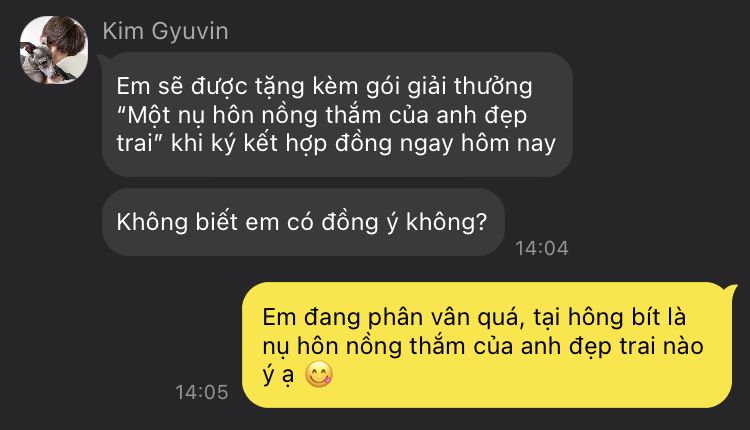Image resolution: width=750 pixels, height=430 pixels.
Task: Click the word 'Em' starting the first gray message
Action: tap(127, 87)
